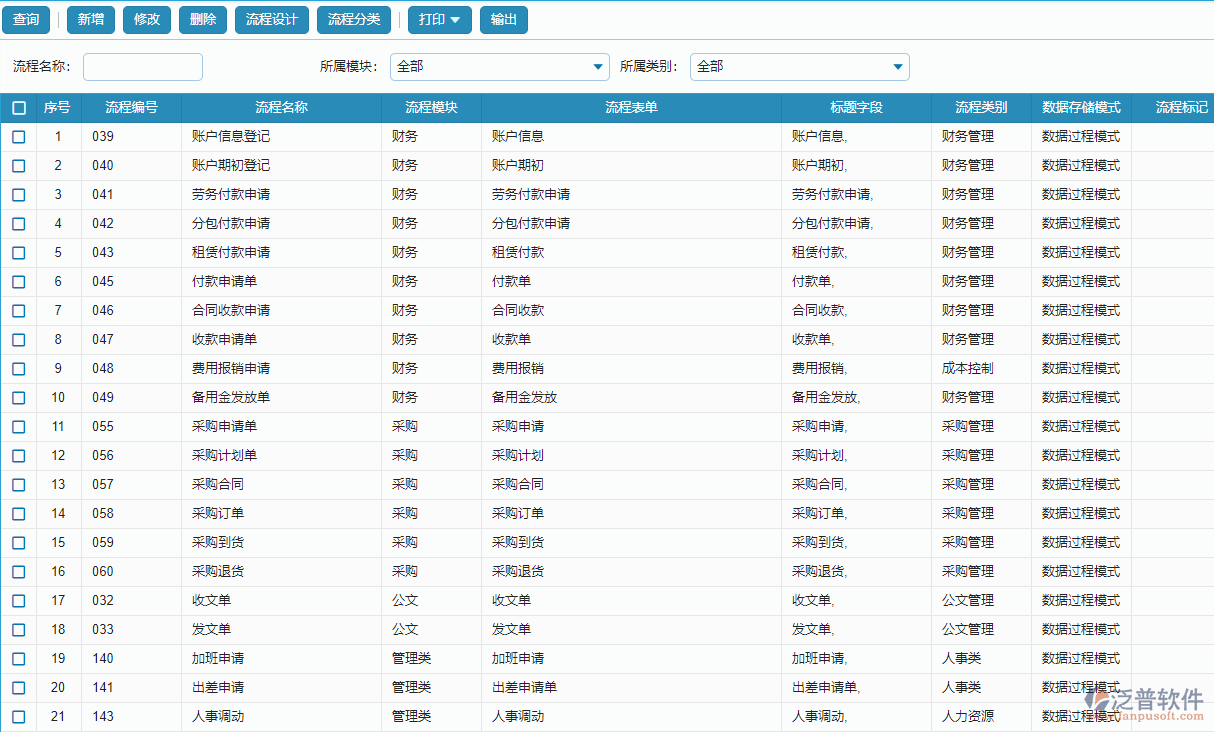Click the 流程编号 column header
The image size is (1214, 732).
tap(130, 107)
